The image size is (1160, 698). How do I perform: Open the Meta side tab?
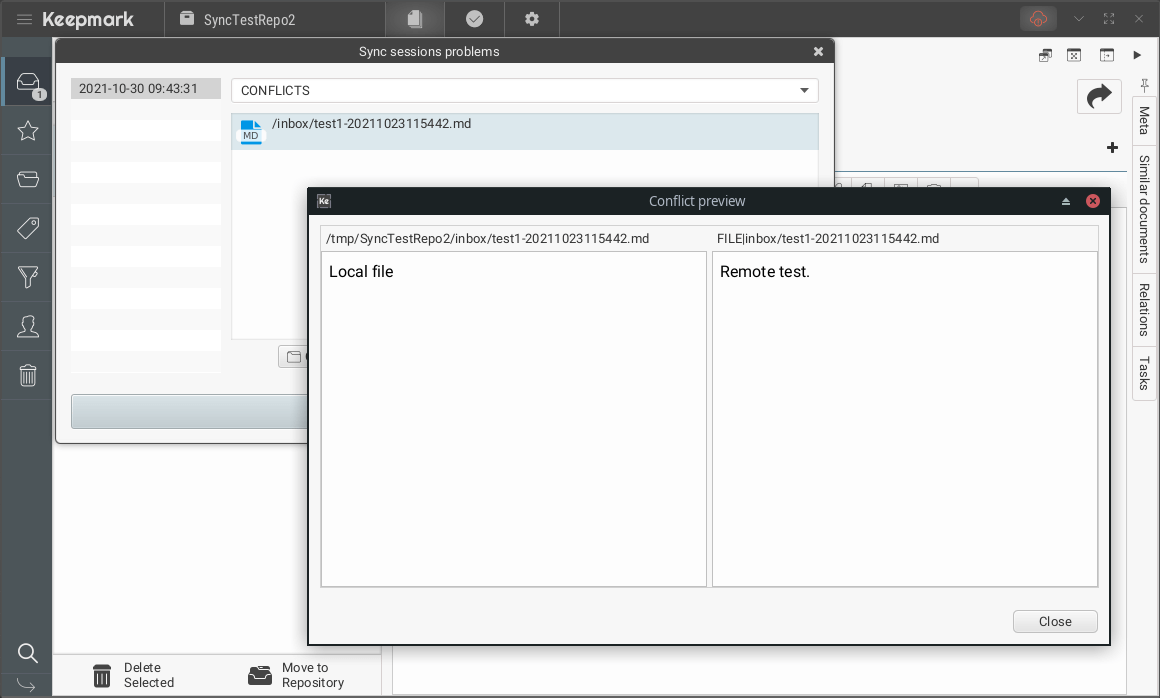coord(1144,121)
